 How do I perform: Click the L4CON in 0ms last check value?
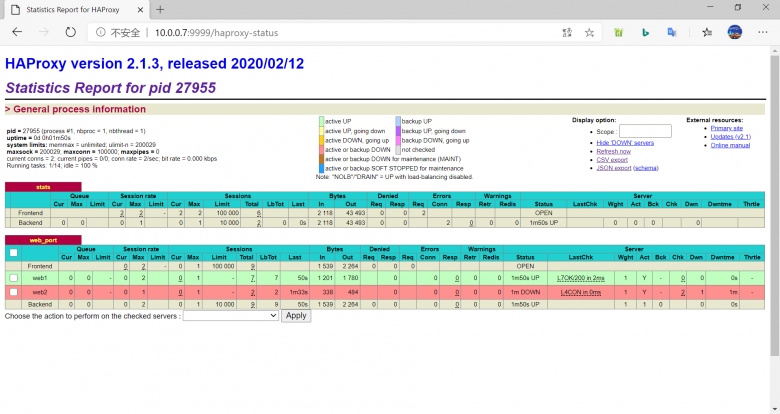tap(581, 292)
